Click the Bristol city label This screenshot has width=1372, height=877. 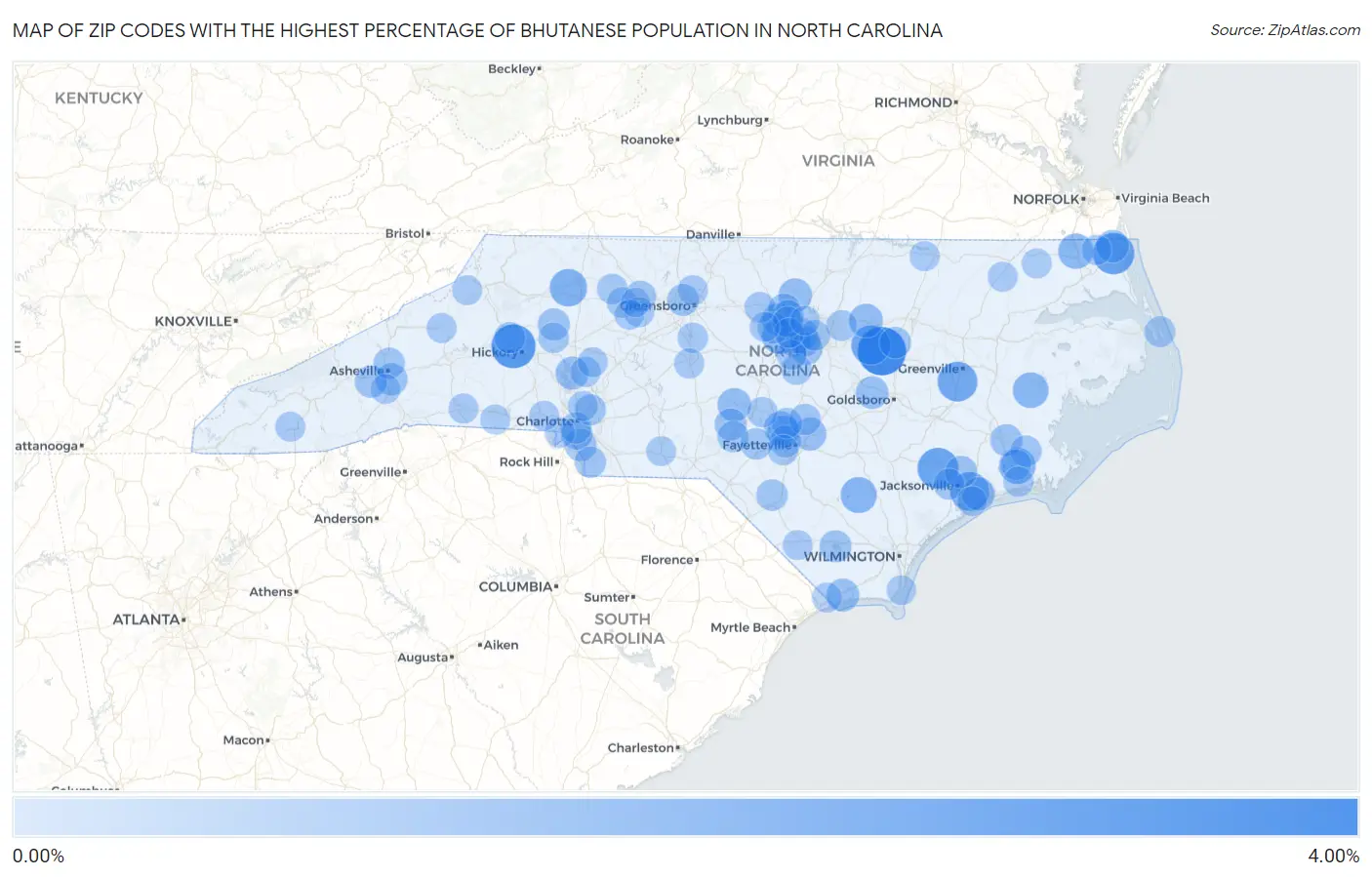coord(405,233)
